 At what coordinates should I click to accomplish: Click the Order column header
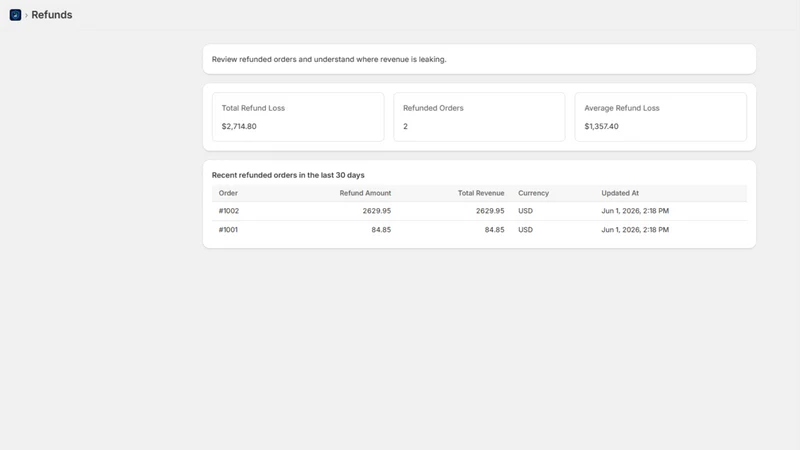pos(228,193)
